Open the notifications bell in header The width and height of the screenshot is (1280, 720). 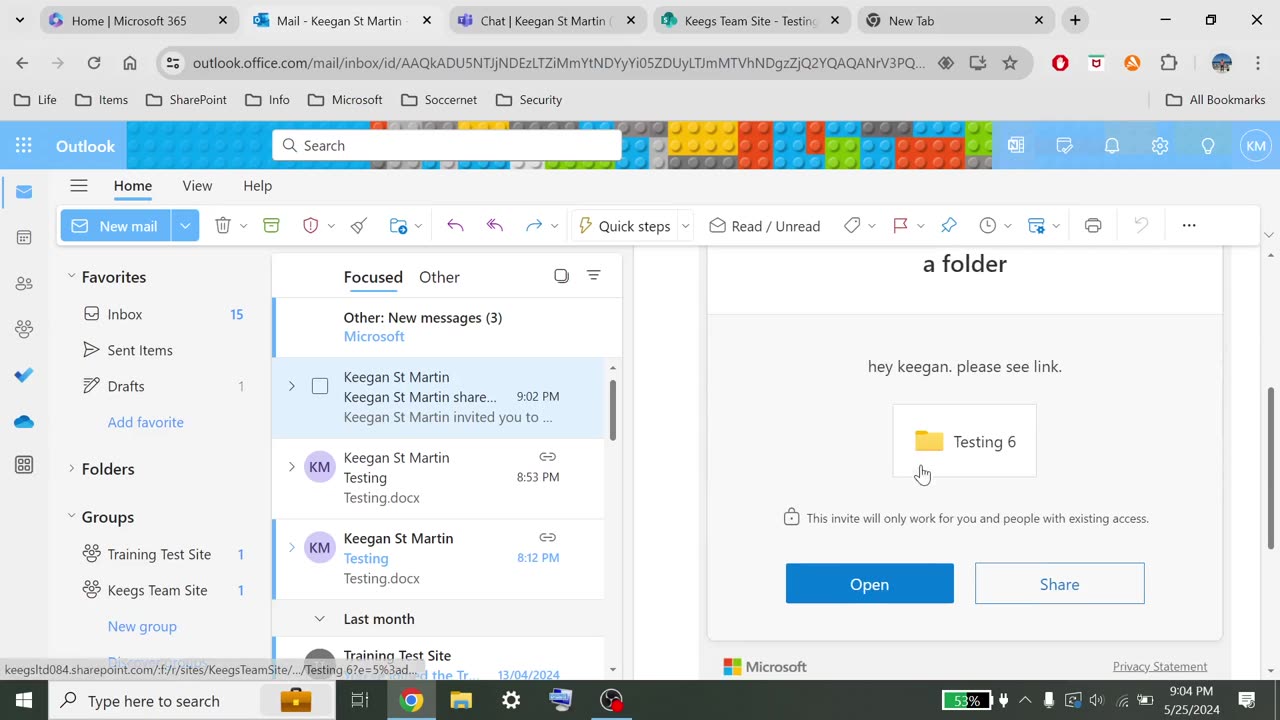[x=1112, y=146]
